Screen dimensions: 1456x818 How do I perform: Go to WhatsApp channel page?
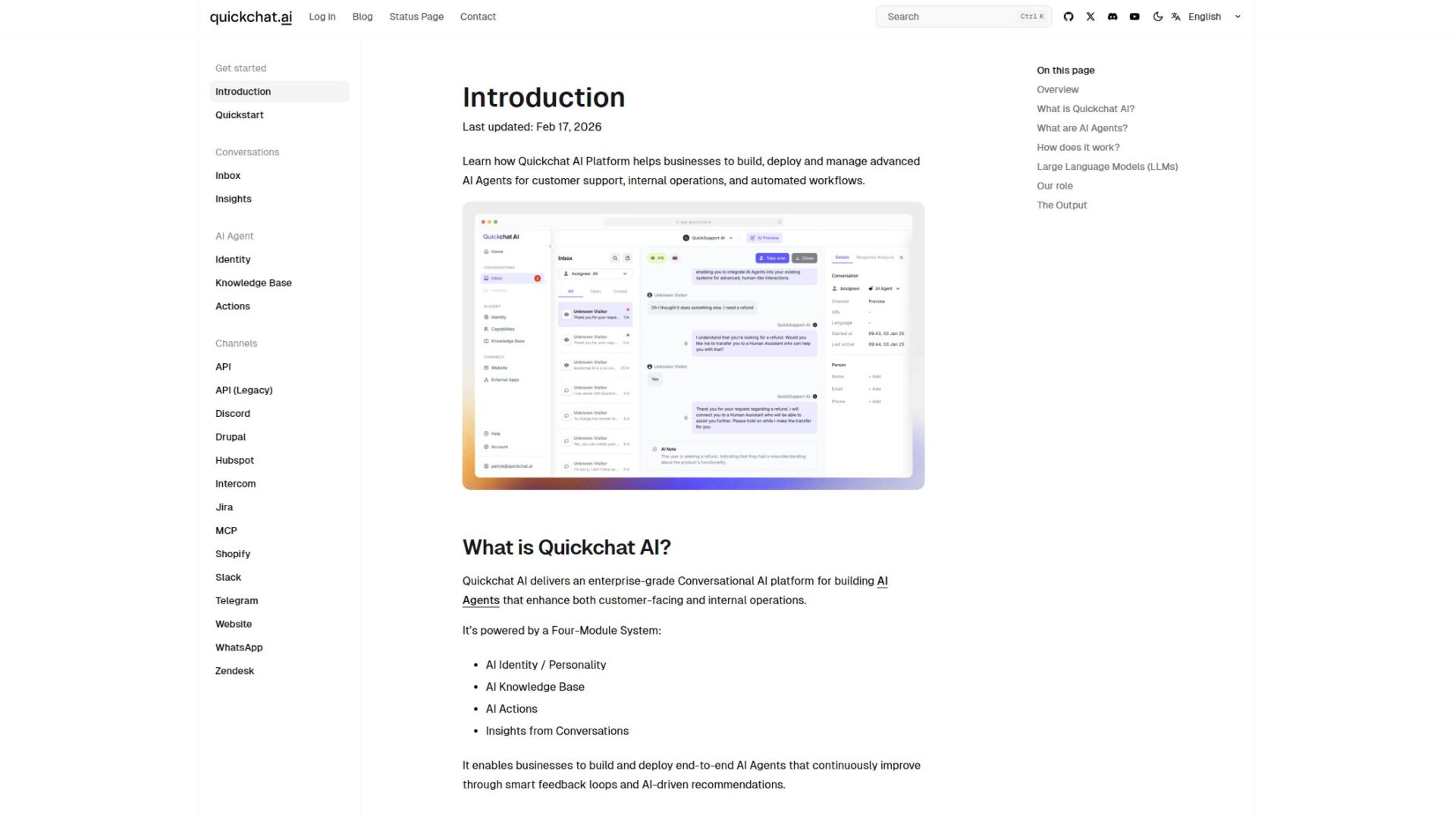239,647
